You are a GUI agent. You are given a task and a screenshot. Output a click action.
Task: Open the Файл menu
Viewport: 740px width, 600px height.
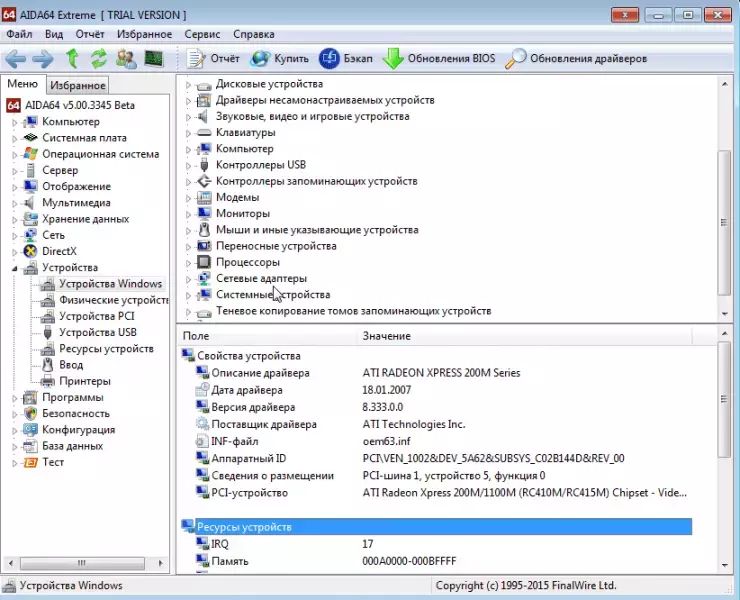click(19, 34)
